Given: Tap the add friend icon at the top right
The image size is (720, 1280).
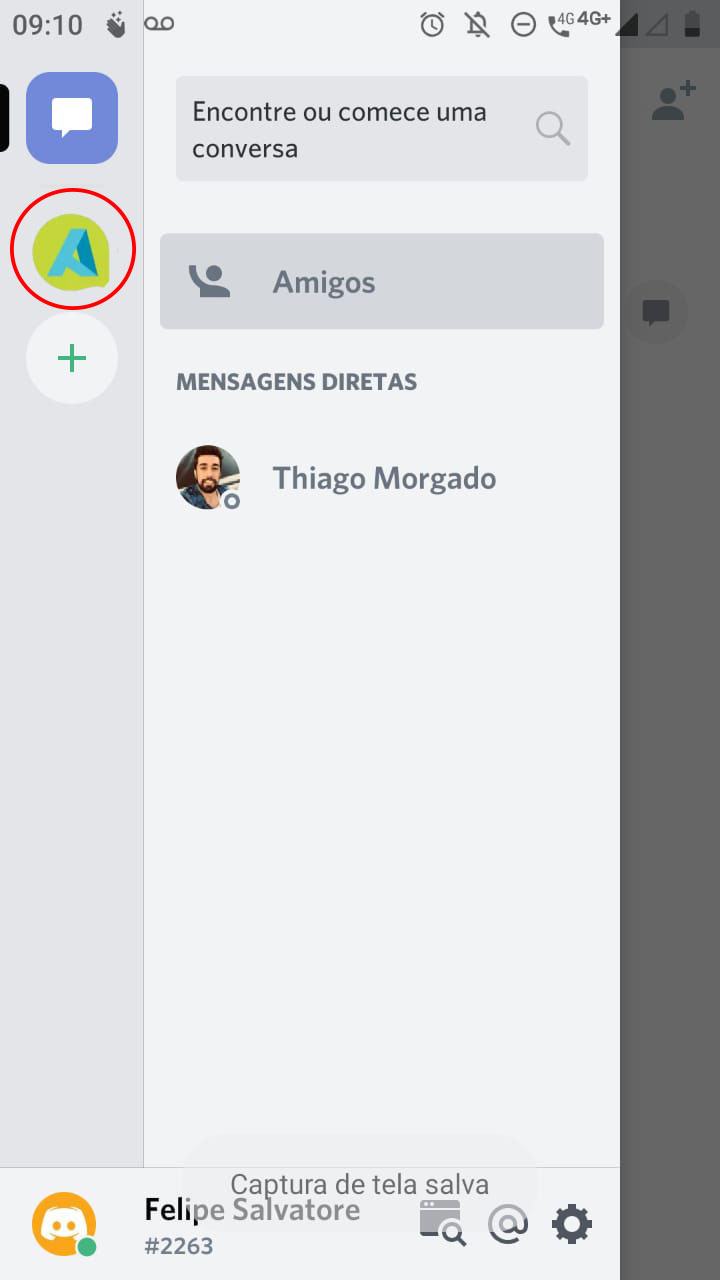Looking at the screenshot, I should click(673, 102).
